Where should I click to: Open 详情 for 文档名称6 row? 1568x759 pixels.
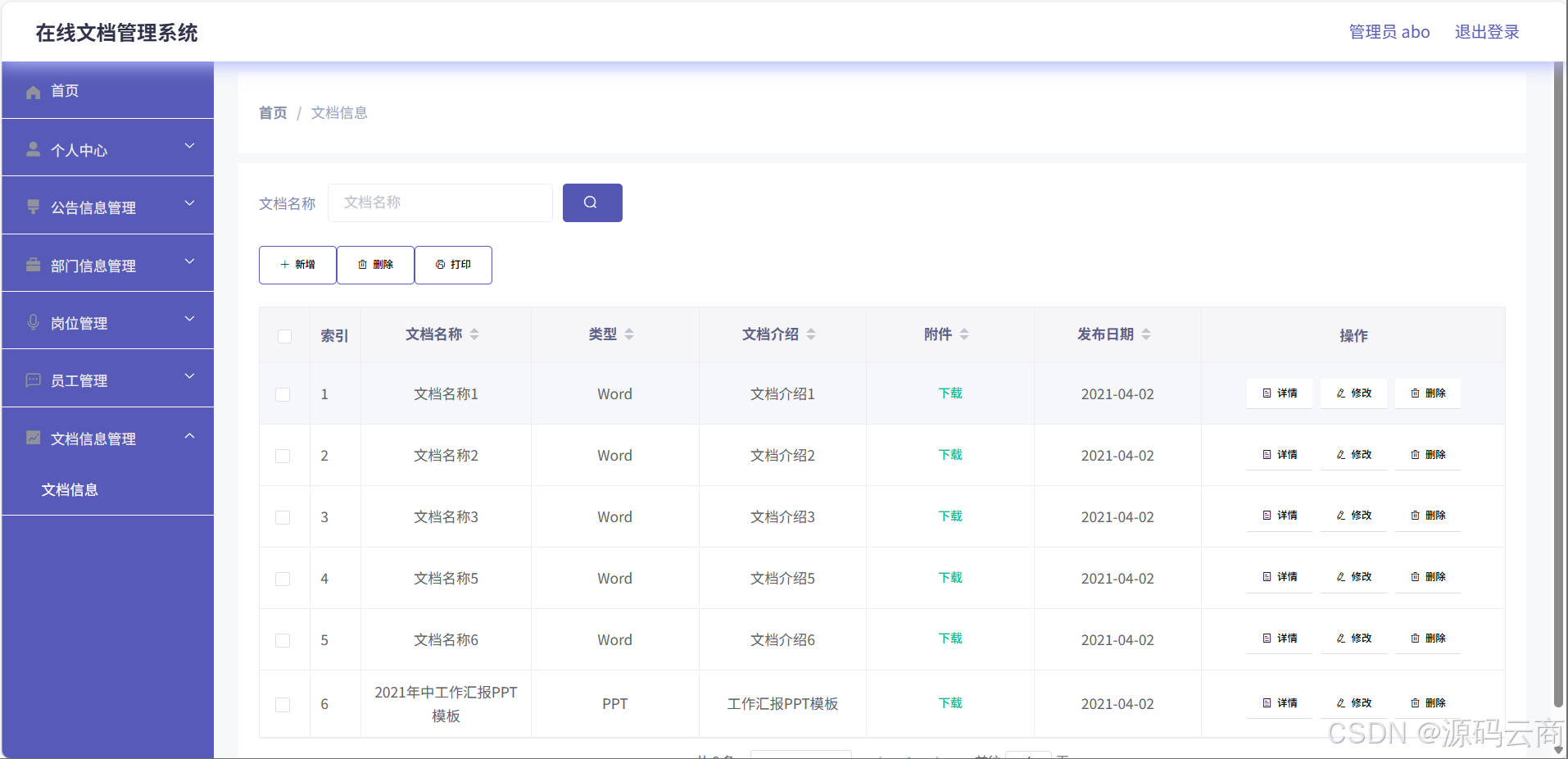pos(1280,639)
